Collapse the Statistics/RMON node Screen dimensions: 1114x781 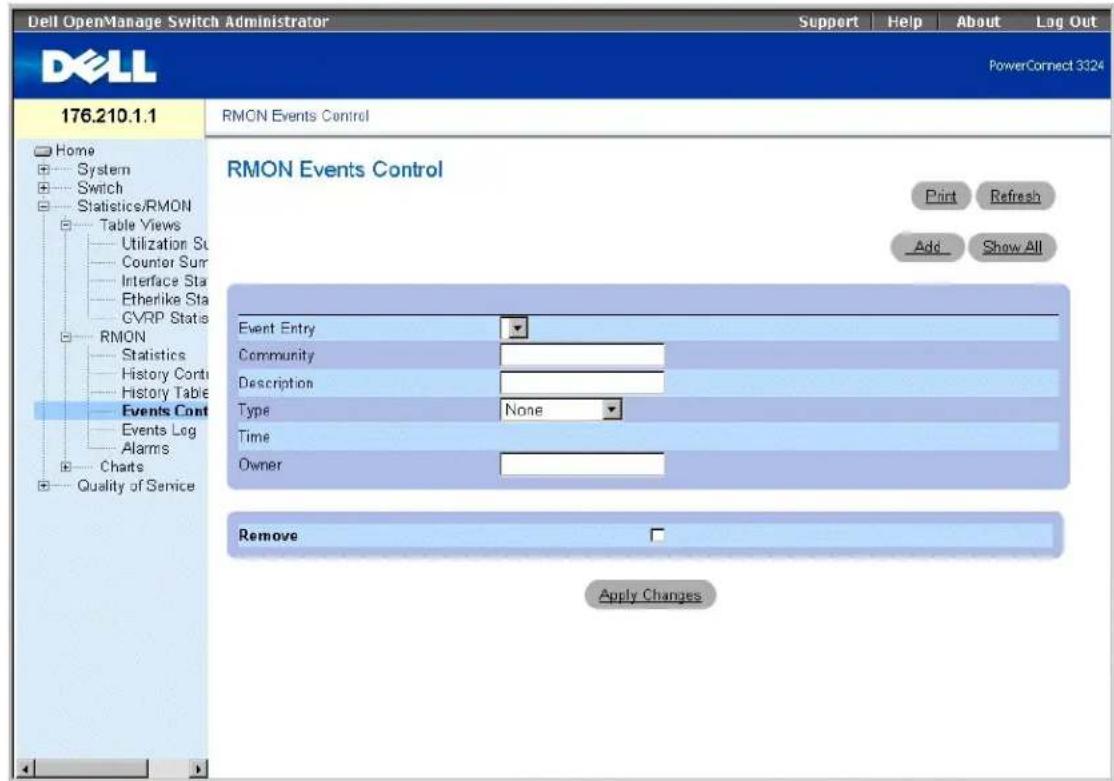tap(44, 207)
